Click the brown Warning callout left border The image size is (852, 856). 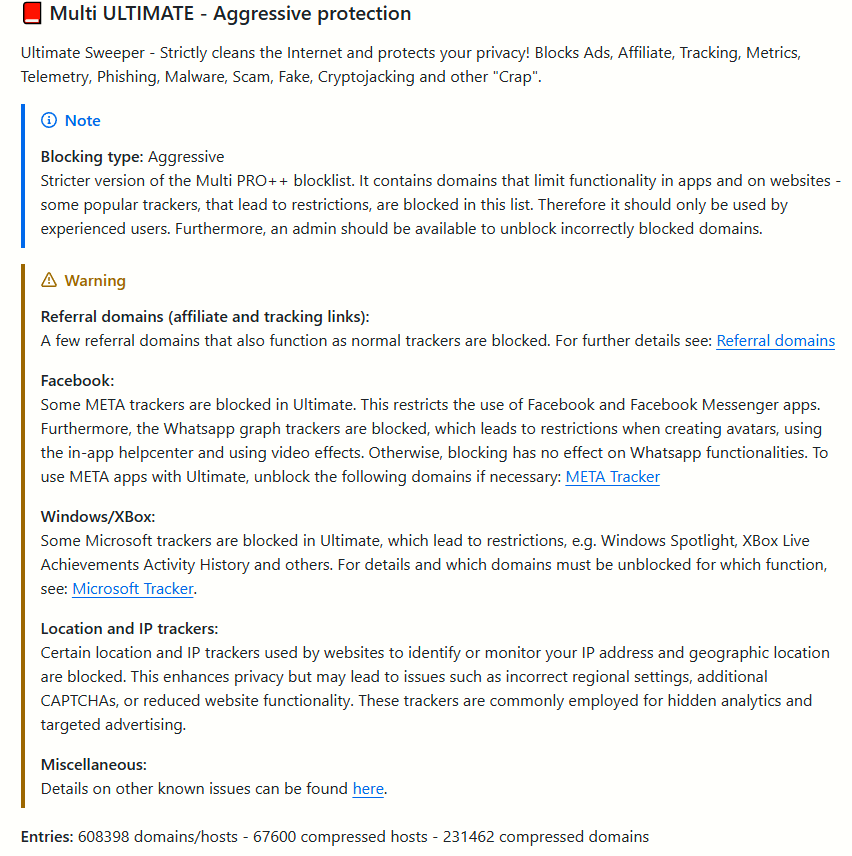[x=23, y=536]
